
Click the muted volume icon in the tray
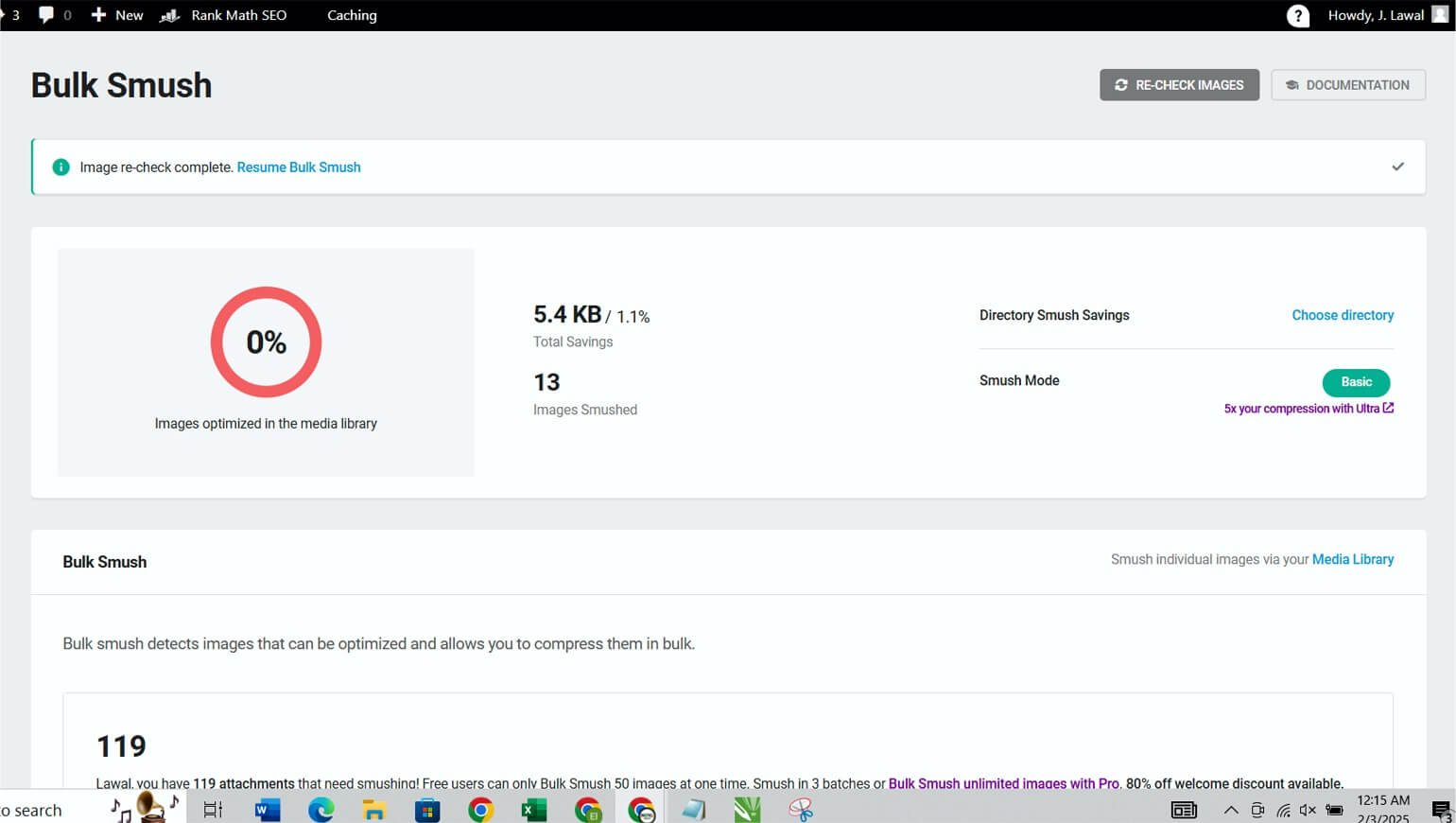(x=1309, y=810)
